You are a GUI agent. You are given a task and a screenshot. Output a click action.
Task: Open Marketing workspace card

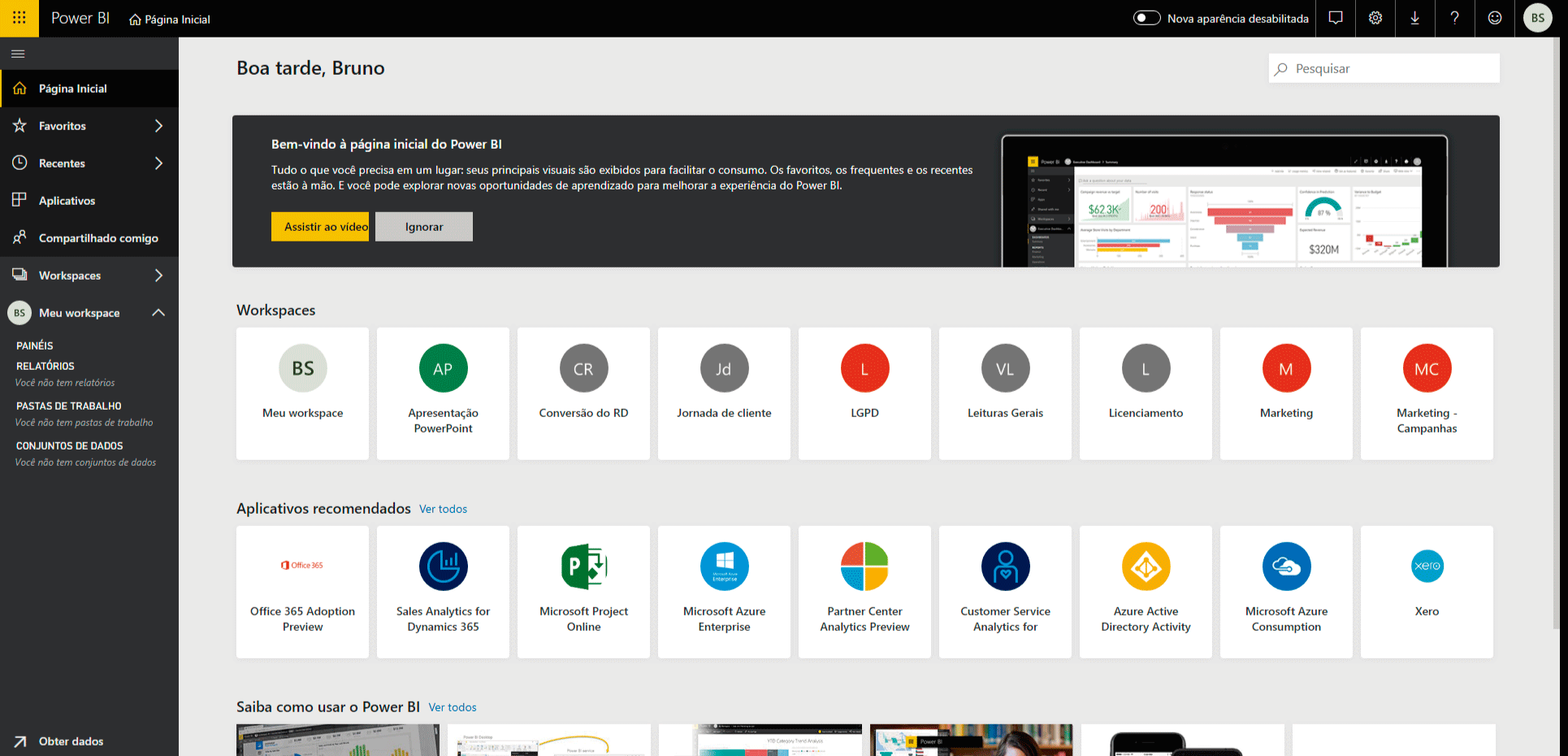[1286, 393]
